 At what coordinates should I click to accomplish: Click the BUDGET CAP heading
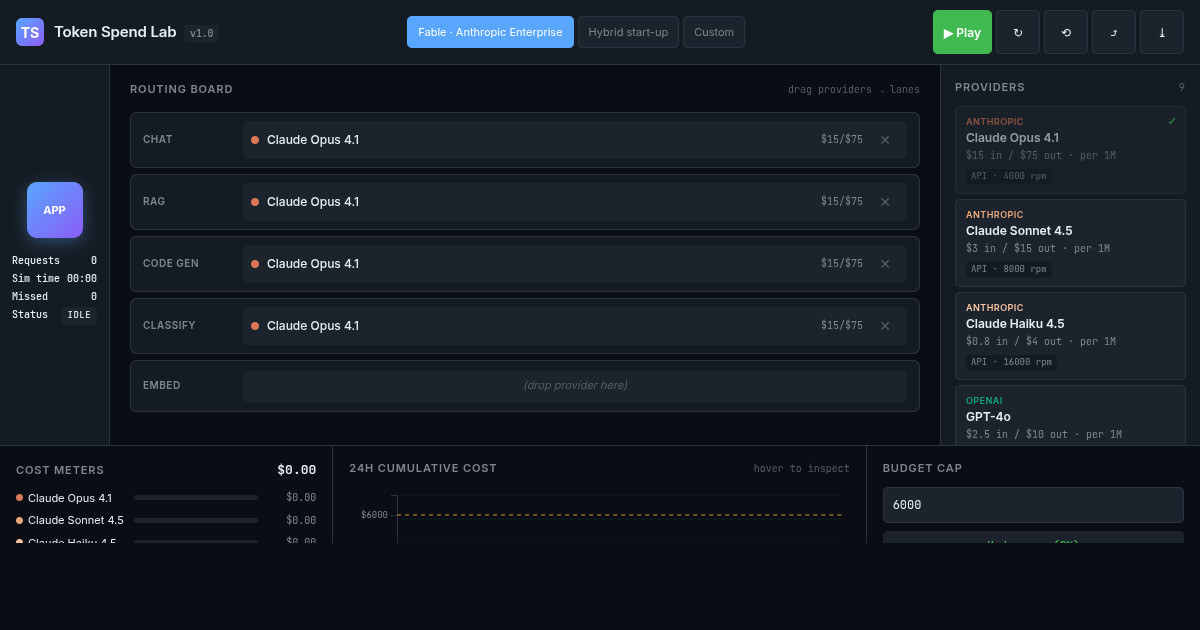pos(922,469)
